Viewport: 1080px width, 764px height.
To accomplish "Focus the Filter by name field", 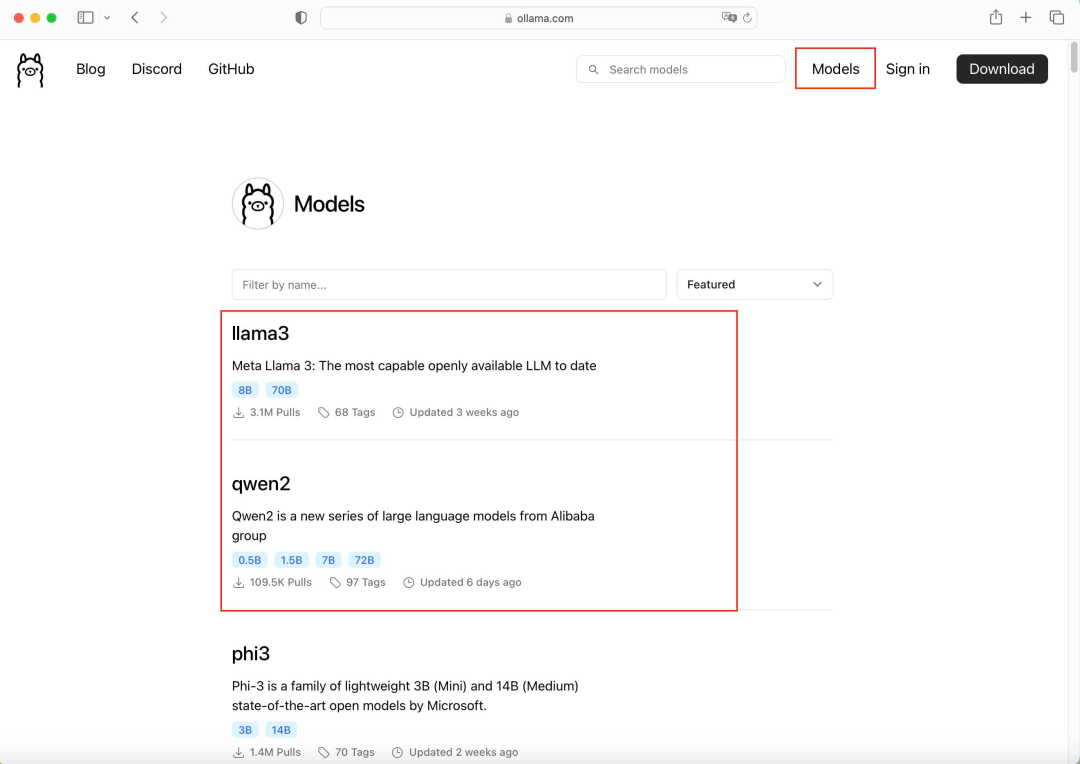I will coord(449,285).
